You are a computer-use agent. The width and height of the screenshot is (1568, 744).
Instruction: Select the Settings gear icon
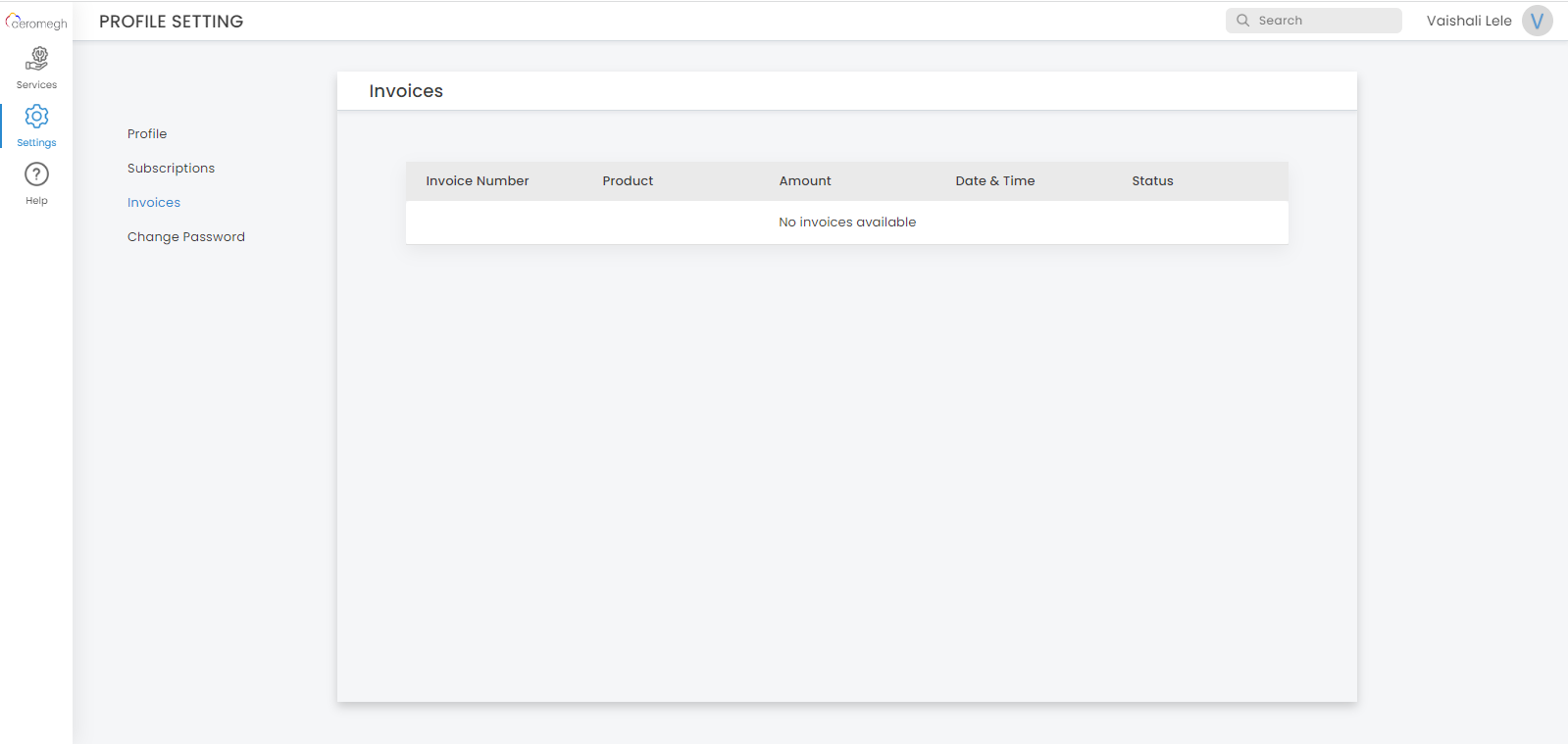[36, 117]
